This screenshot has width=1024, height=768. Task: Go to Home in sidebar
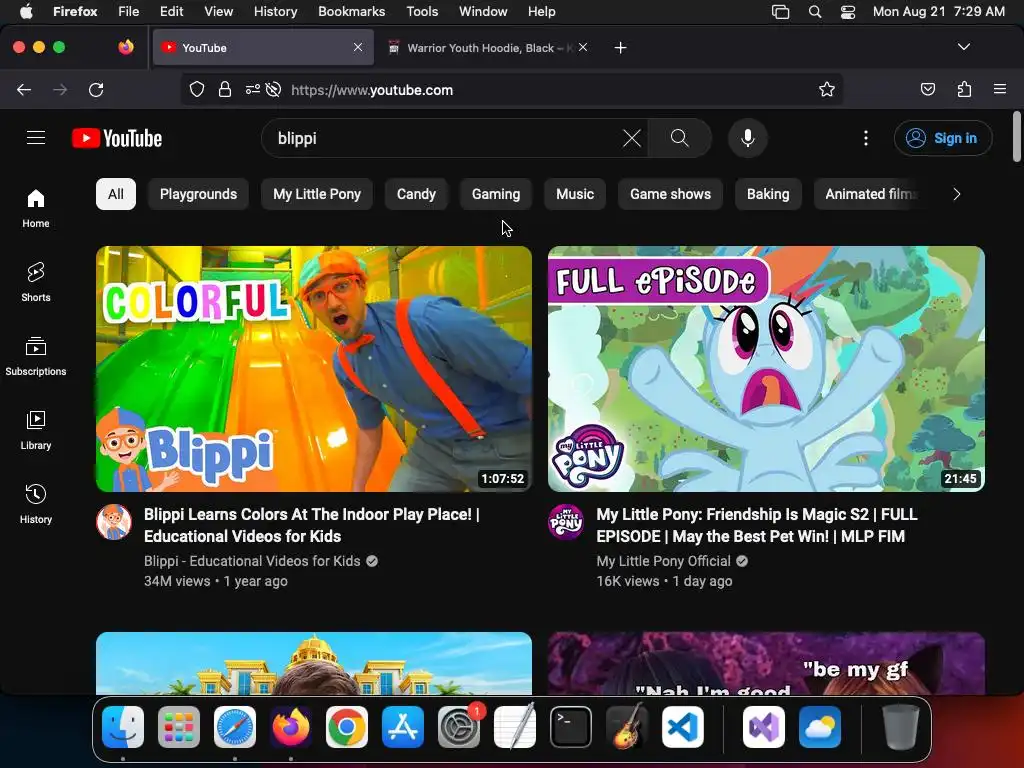click(36, 208)
